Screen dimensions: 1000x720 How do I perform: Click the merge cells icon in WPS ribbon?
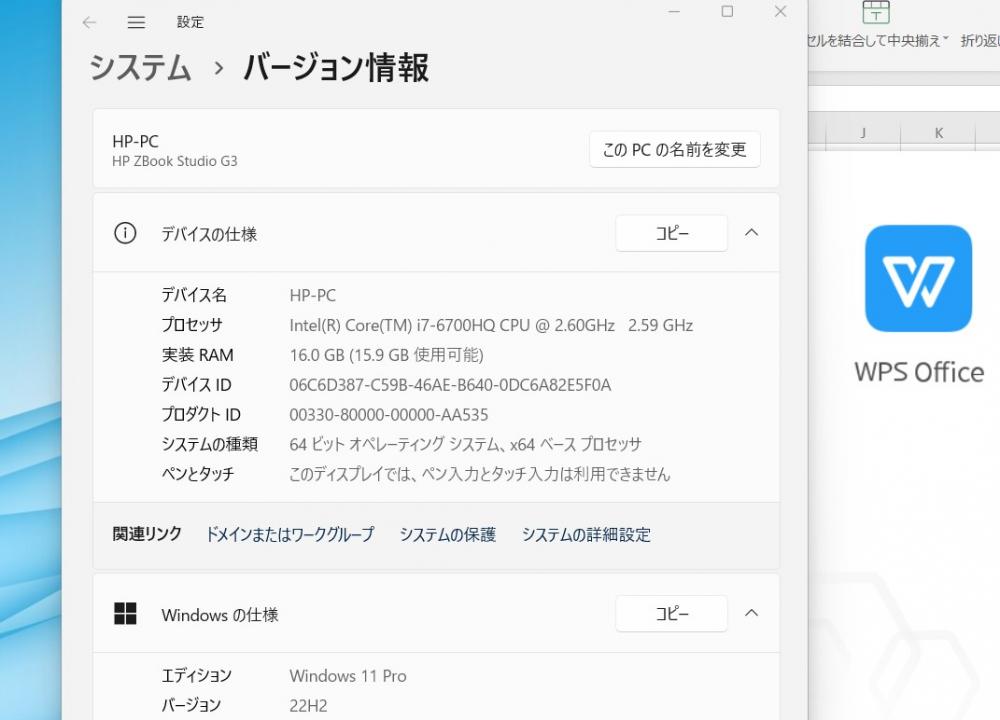tap(876, 12)
